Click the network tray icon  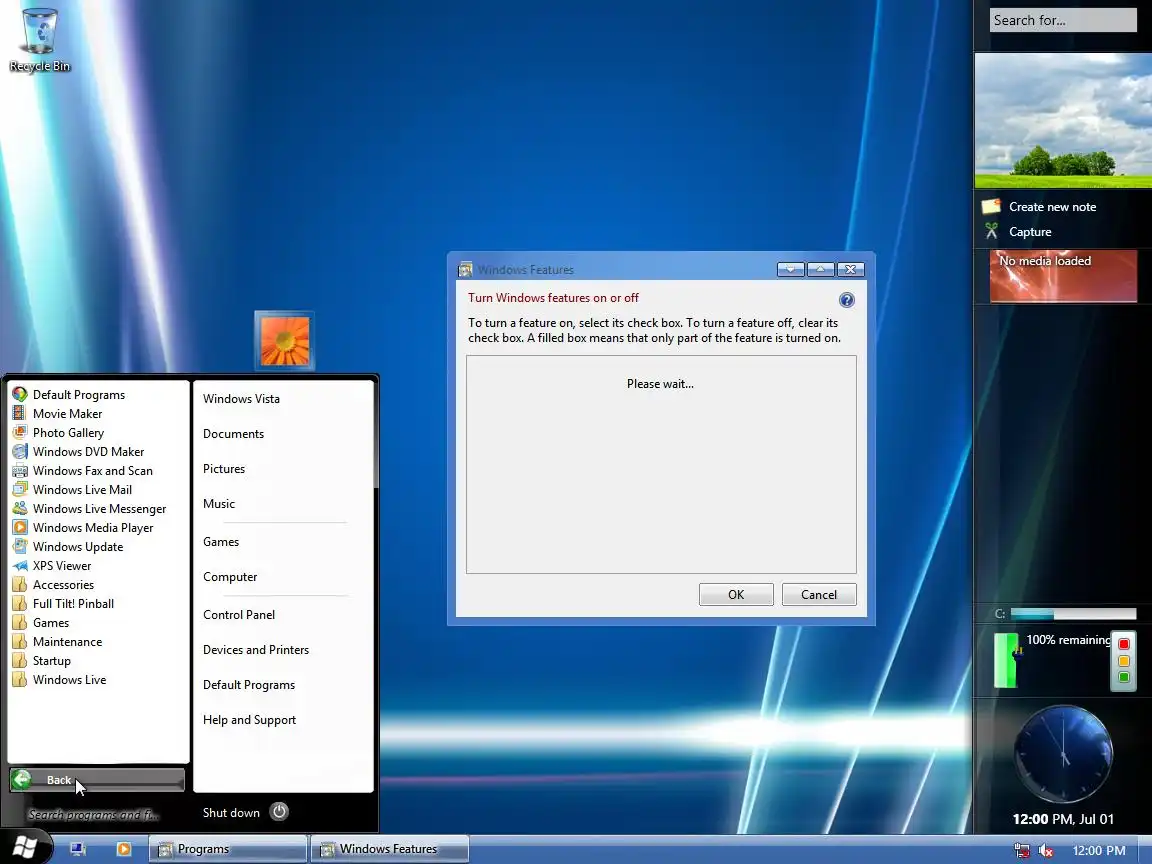coord(1021,851)
